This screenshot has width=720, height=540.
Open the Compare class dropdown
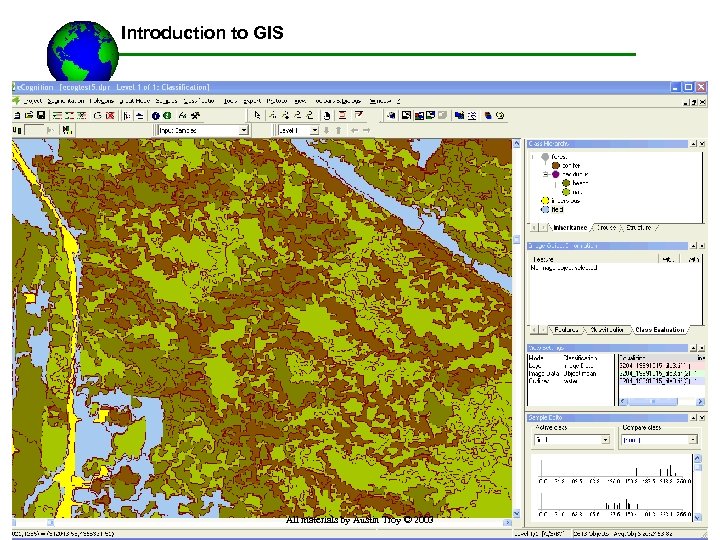coord(692,439)
